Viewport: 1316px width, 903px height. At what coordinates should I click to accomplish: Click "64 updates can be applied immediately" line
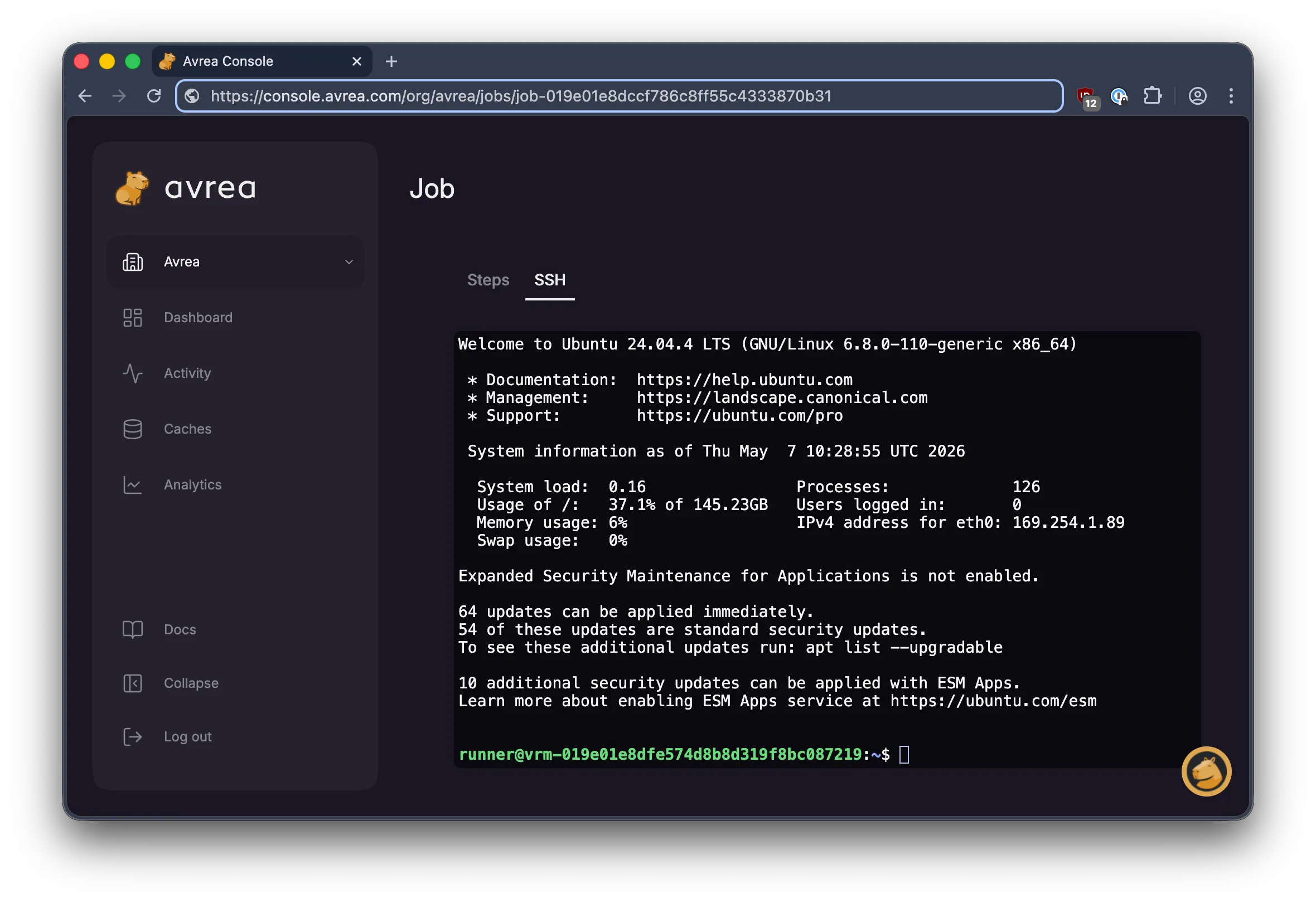(x=636, y=612)
